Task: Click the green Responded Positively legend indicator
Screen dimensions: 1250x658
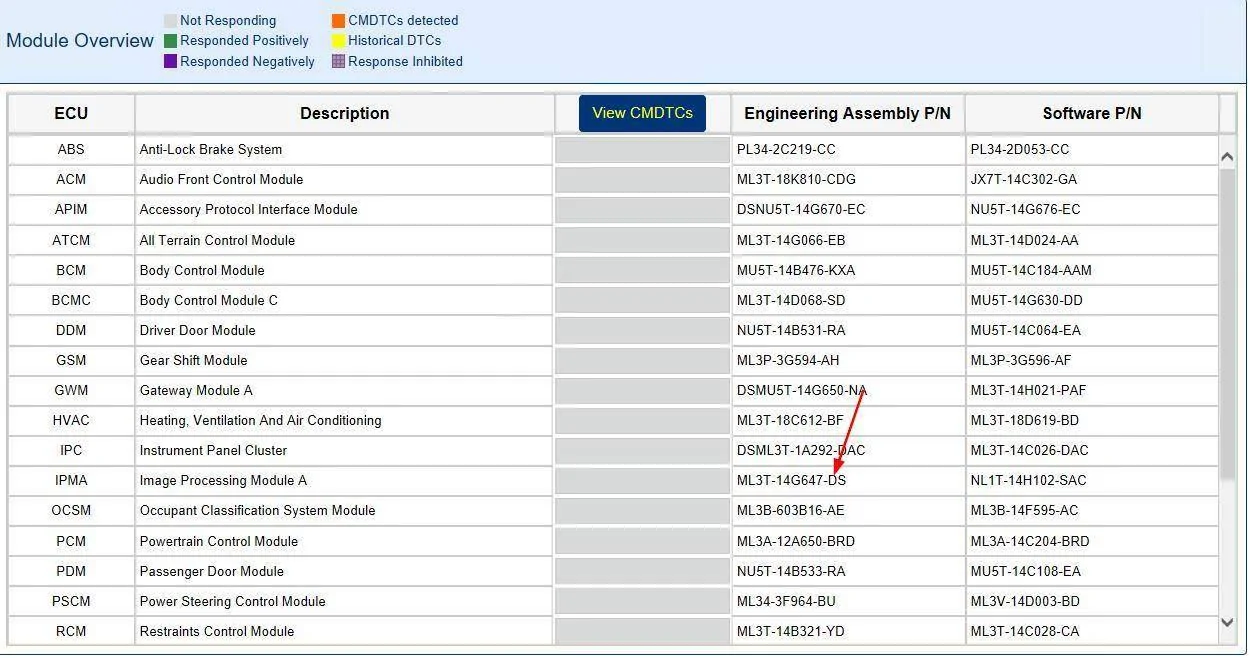Action: click(x=170, y=40)
